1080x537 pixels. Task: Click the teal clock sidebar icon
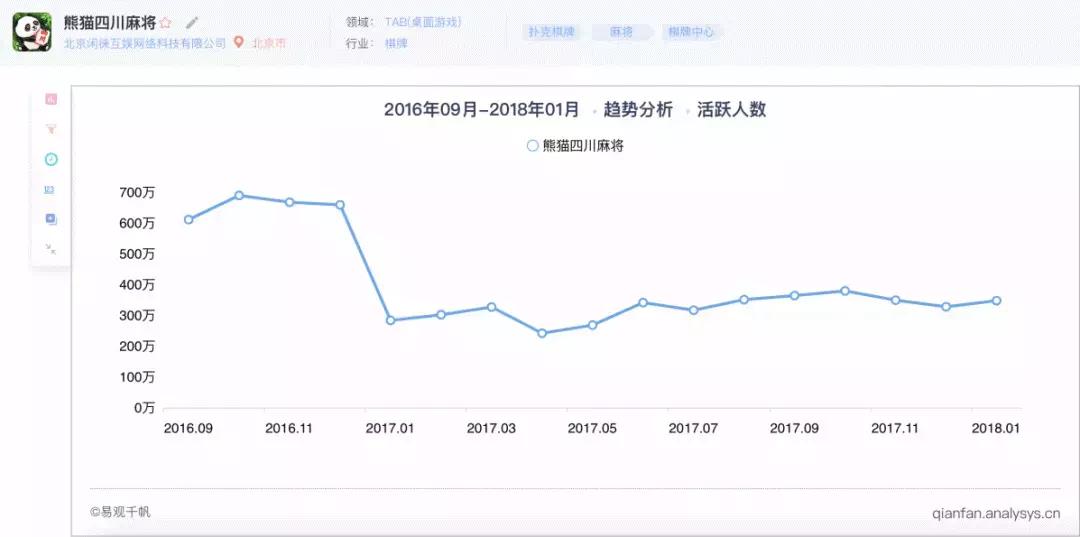point(51,160)
